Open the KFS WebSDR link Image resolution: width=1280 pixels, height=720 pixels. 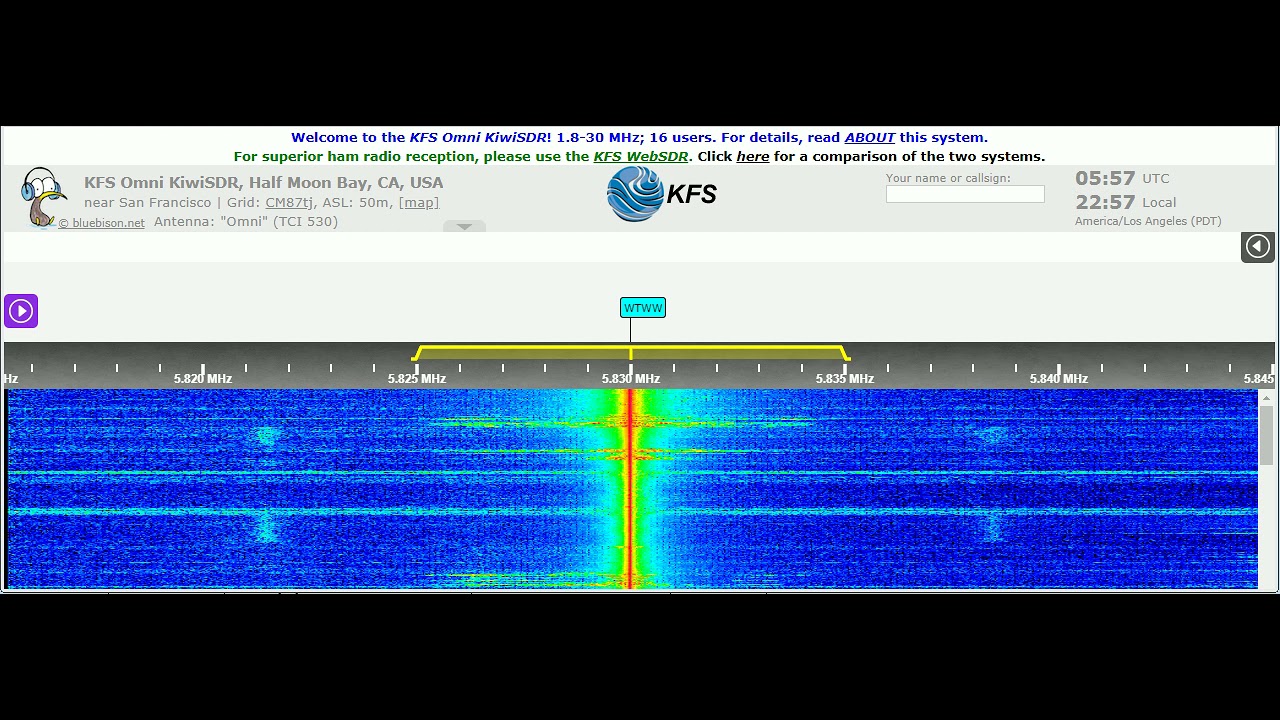(641, 157)
